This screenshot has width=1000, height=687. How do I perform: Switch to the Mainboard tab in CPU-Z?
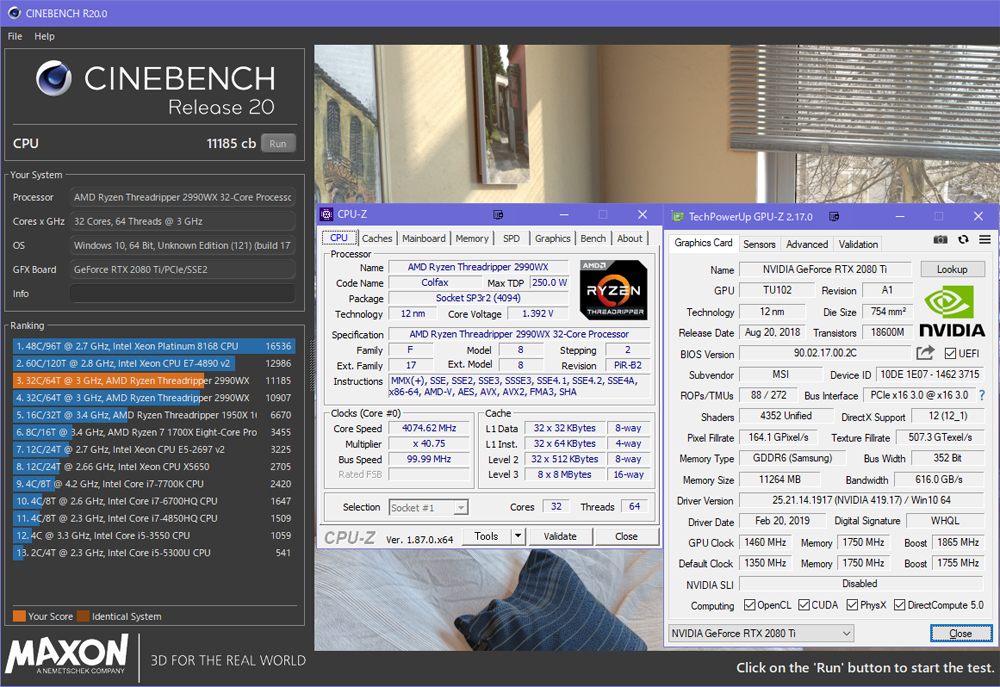[x=424, y=238]
